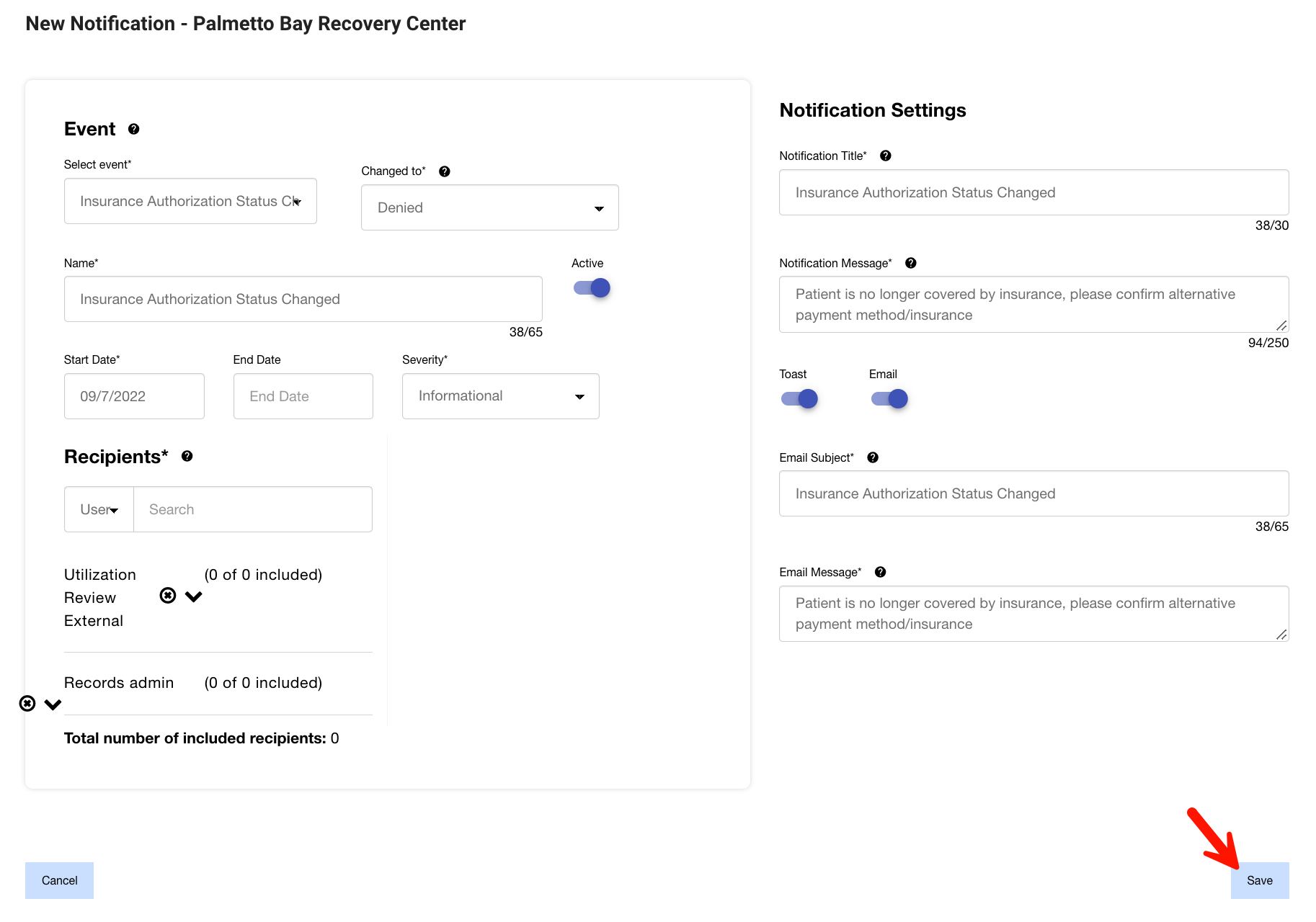The height and width of the screenshot is (922, 1316).
Task: Open the Select event dropdown
Action: [x=190, y=201]
